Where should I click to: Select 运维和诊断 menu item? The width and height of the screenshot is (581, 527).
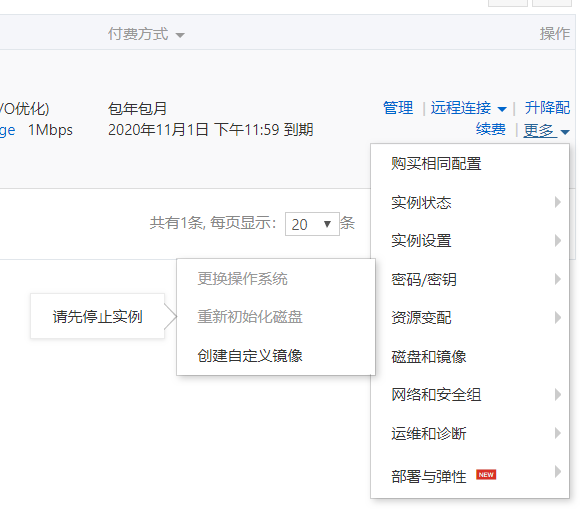[x=469, y=433]
